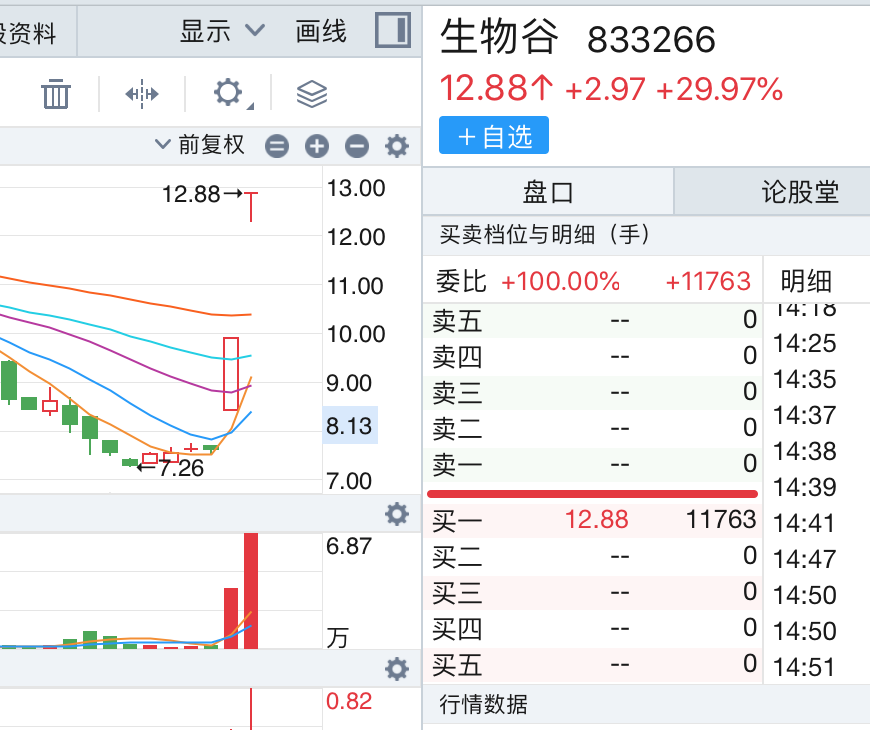Image resolution: width=870 pixels, height=730 pixels.
Task: Expand the toolbar gear settings dropdown
Action: [230, 95]
